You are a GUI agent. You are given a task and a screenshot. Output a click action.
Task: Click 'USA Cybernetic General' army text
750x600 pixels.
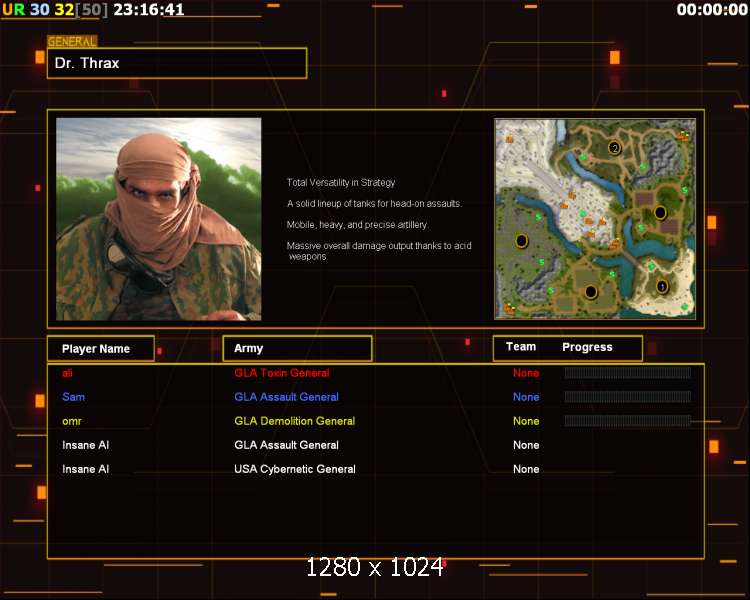pos(295,469)
